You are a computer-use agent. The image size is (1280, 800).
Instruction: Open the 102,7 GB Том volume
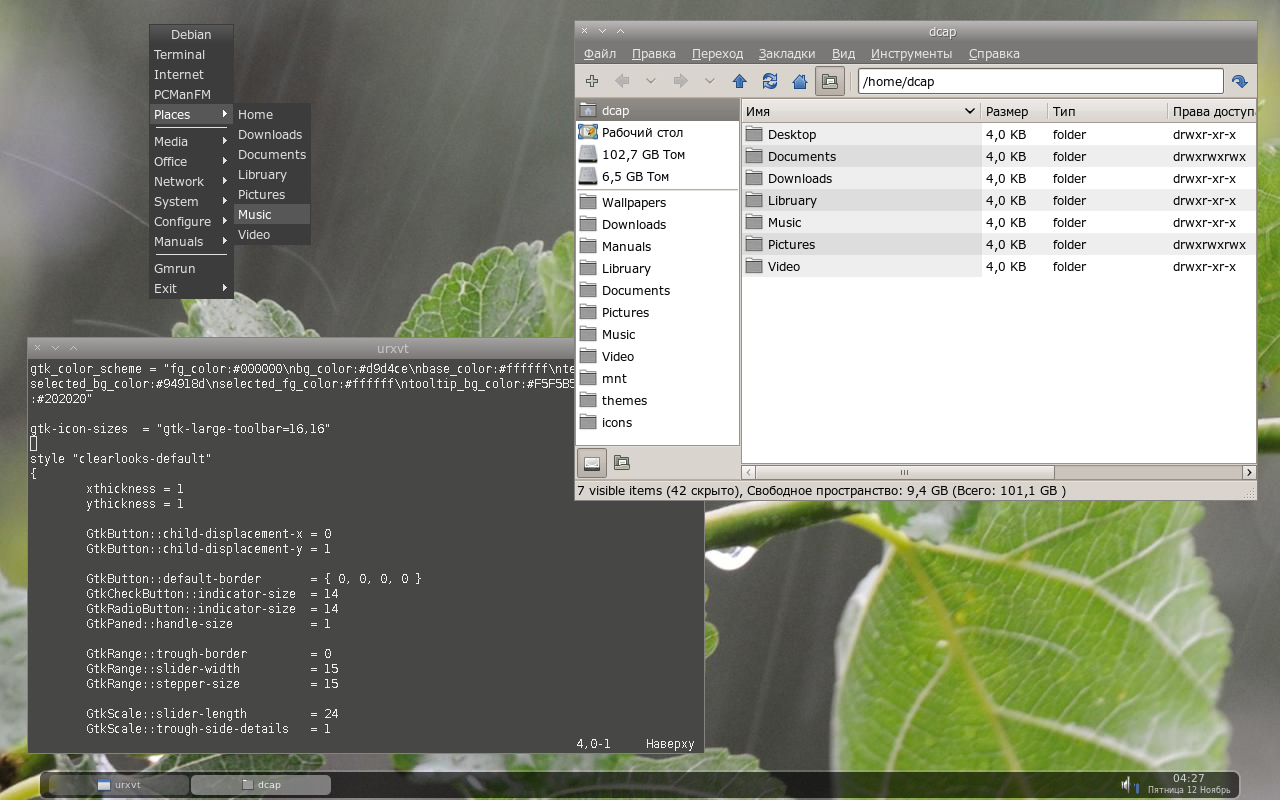pos(658,154)
